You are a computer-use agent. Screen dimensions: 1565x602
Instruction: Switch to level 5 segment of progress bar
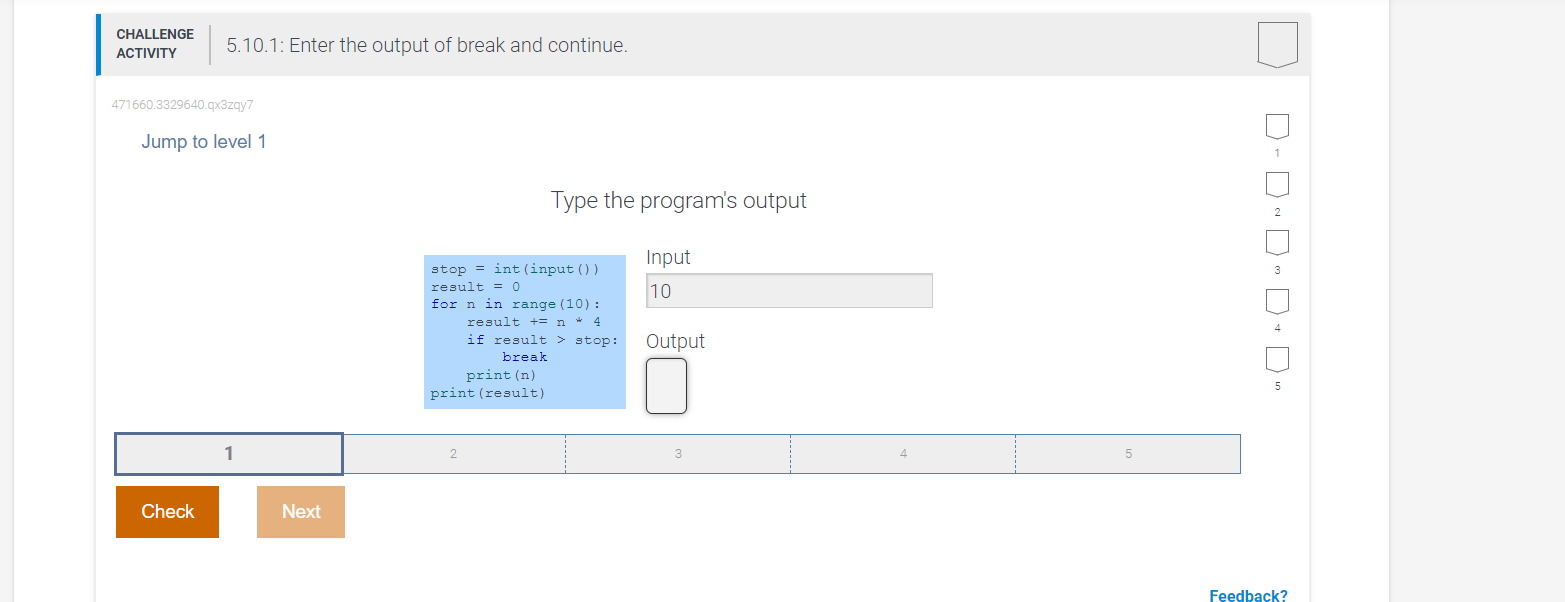tap(1128, 453)
